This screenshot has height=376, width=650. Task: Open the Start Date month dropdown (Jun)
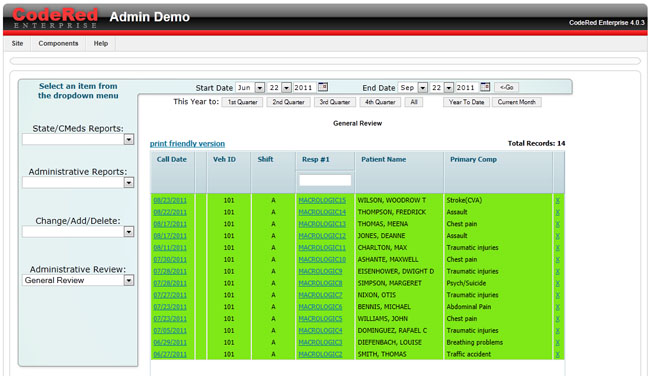point(260,88)
